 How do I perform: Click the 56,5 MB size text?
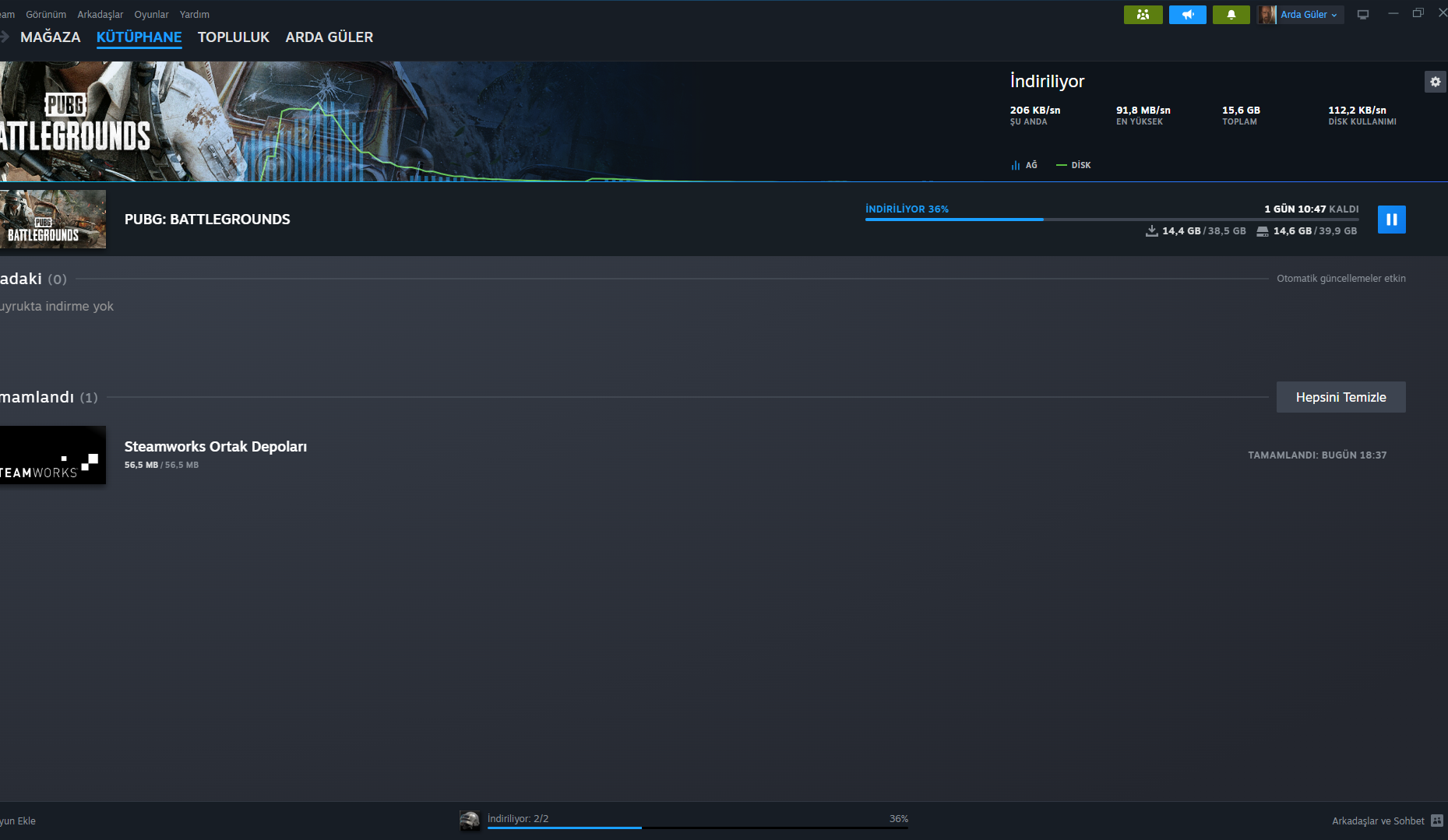click(161, 466)
